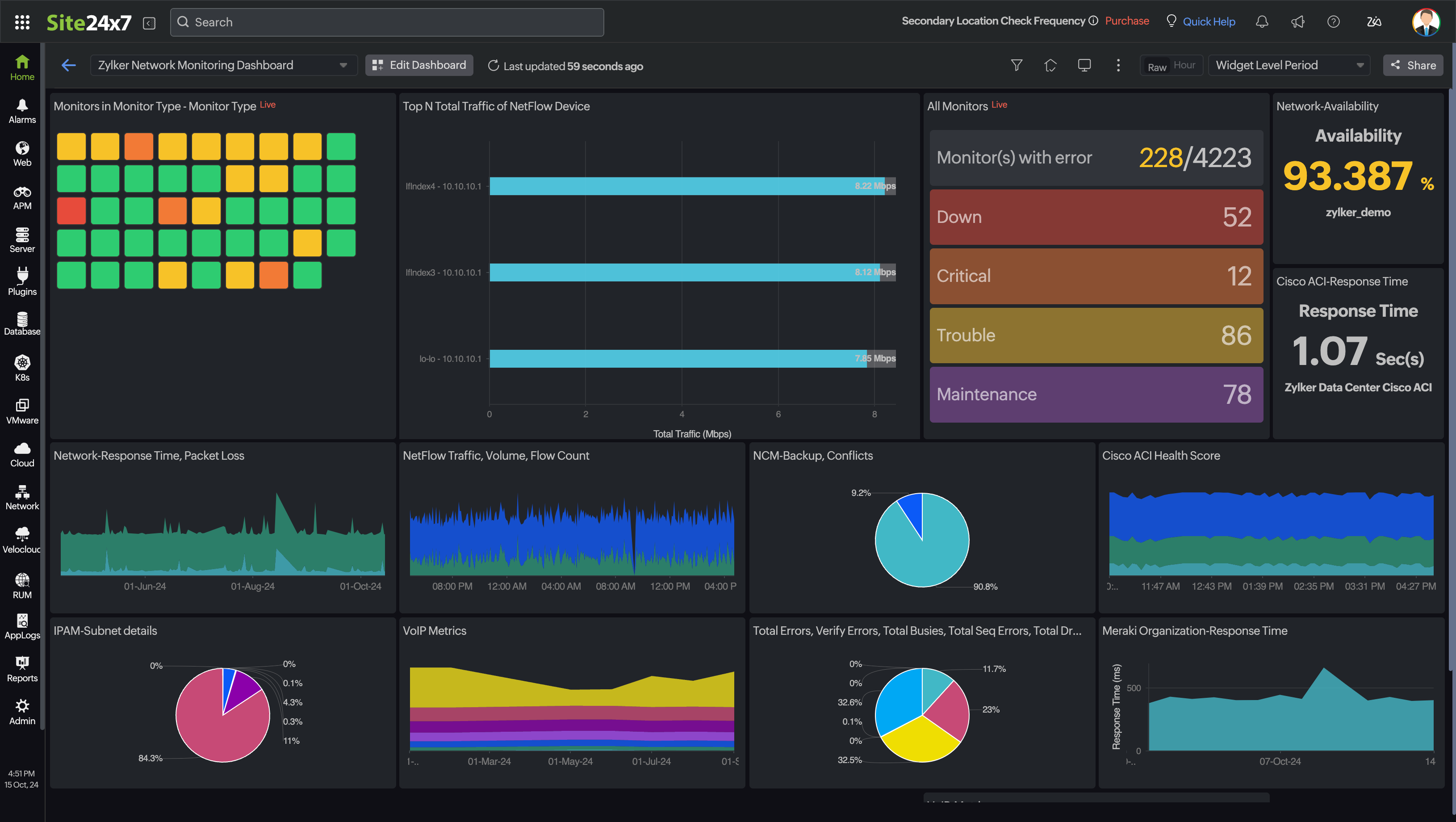Click the filter icon above the dashboard
Viewport: 1456px width, 822px height.
pyautogui.click(x=1017, y=65)
